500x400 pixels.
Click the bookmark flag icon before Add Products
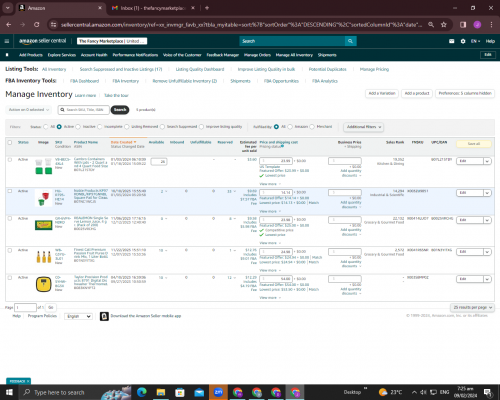(7, 55)
